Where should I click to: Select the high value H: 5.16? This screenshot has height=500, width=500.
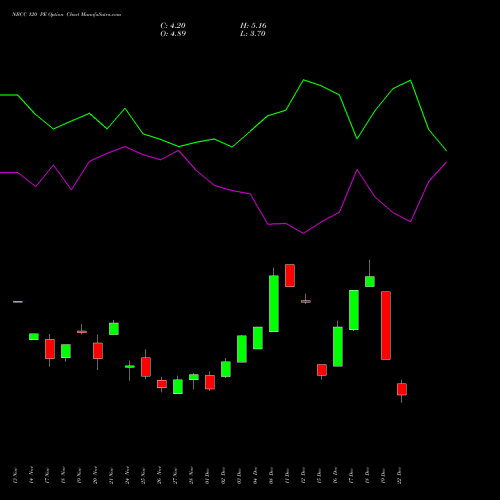[x=253, y=26]
